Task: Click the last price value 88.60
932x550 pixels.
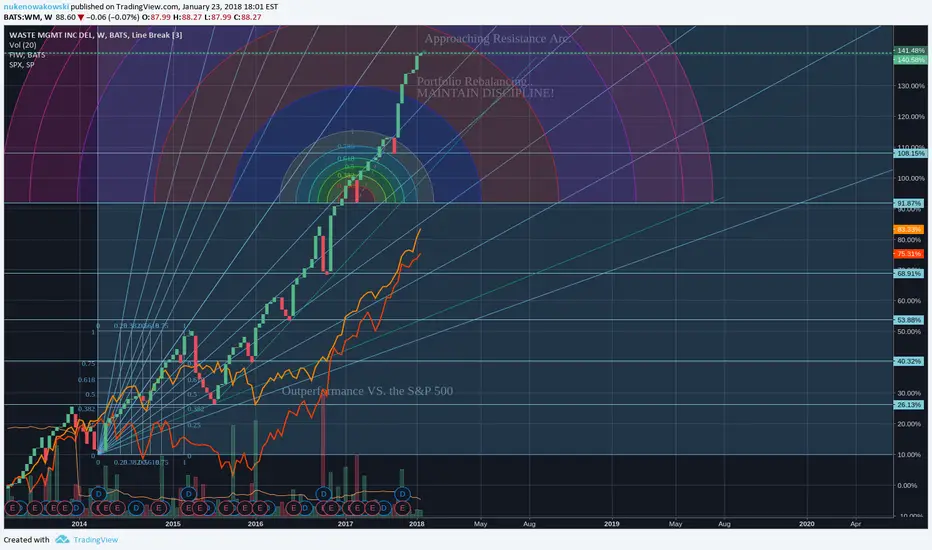Action: 65,17
